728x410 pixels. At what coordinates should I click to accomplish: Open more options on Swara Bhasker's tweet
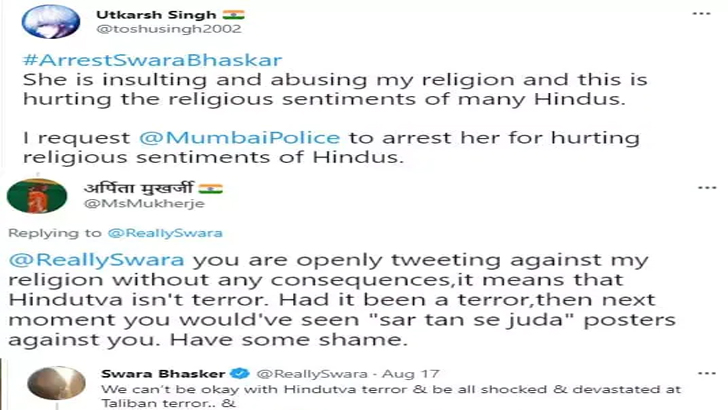pos(707,373)
